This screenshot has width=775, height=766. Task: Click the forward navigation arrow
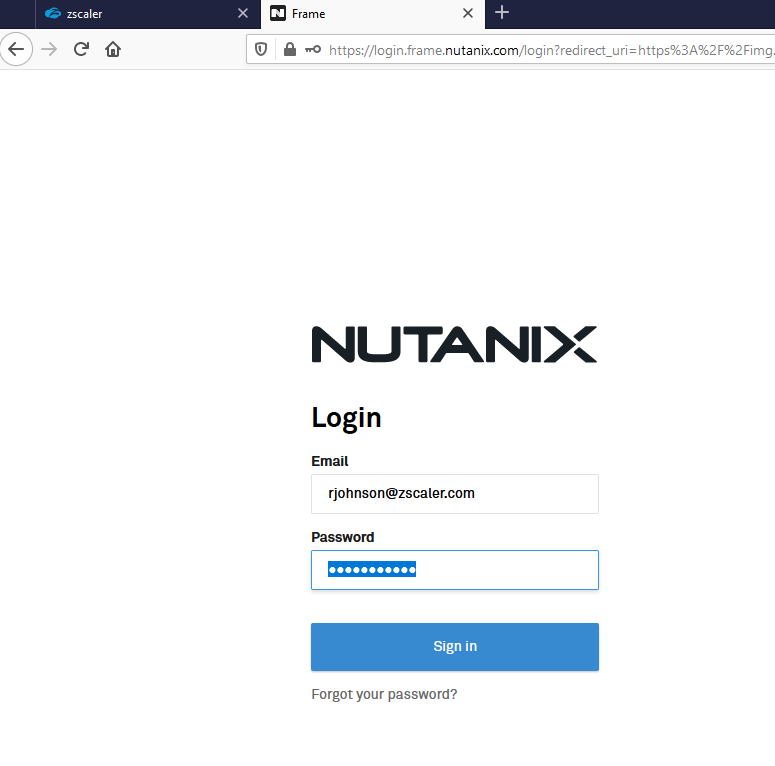(49, 49)
